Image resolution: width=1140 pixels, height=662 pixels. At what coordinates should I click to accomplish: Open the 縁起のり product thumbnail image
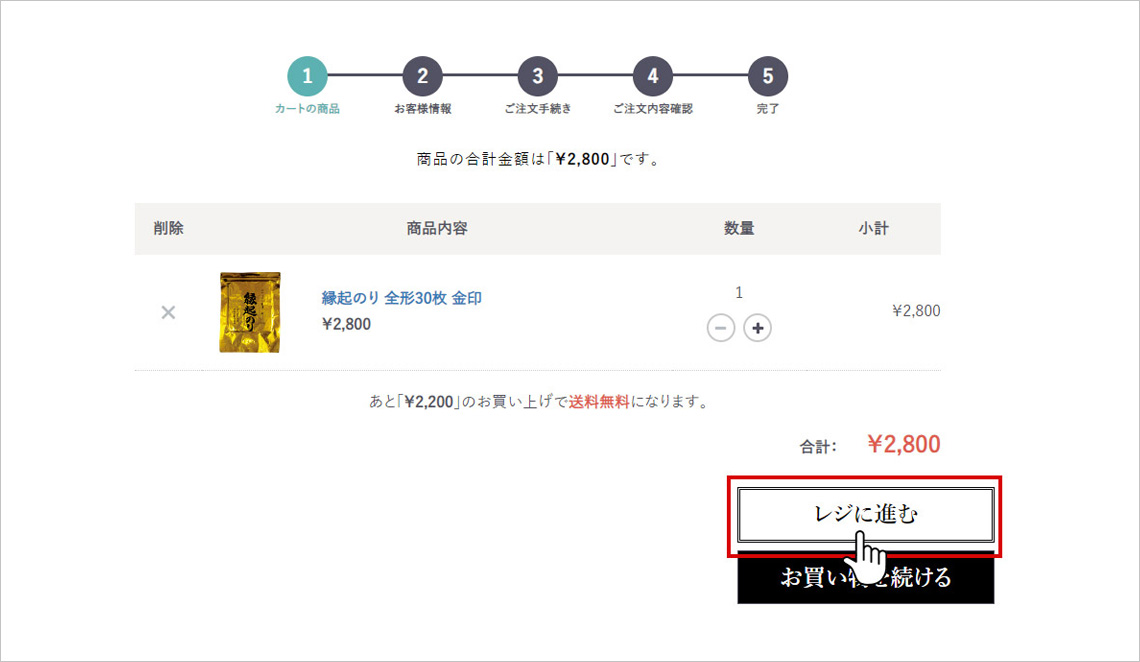tap(250, 312)
